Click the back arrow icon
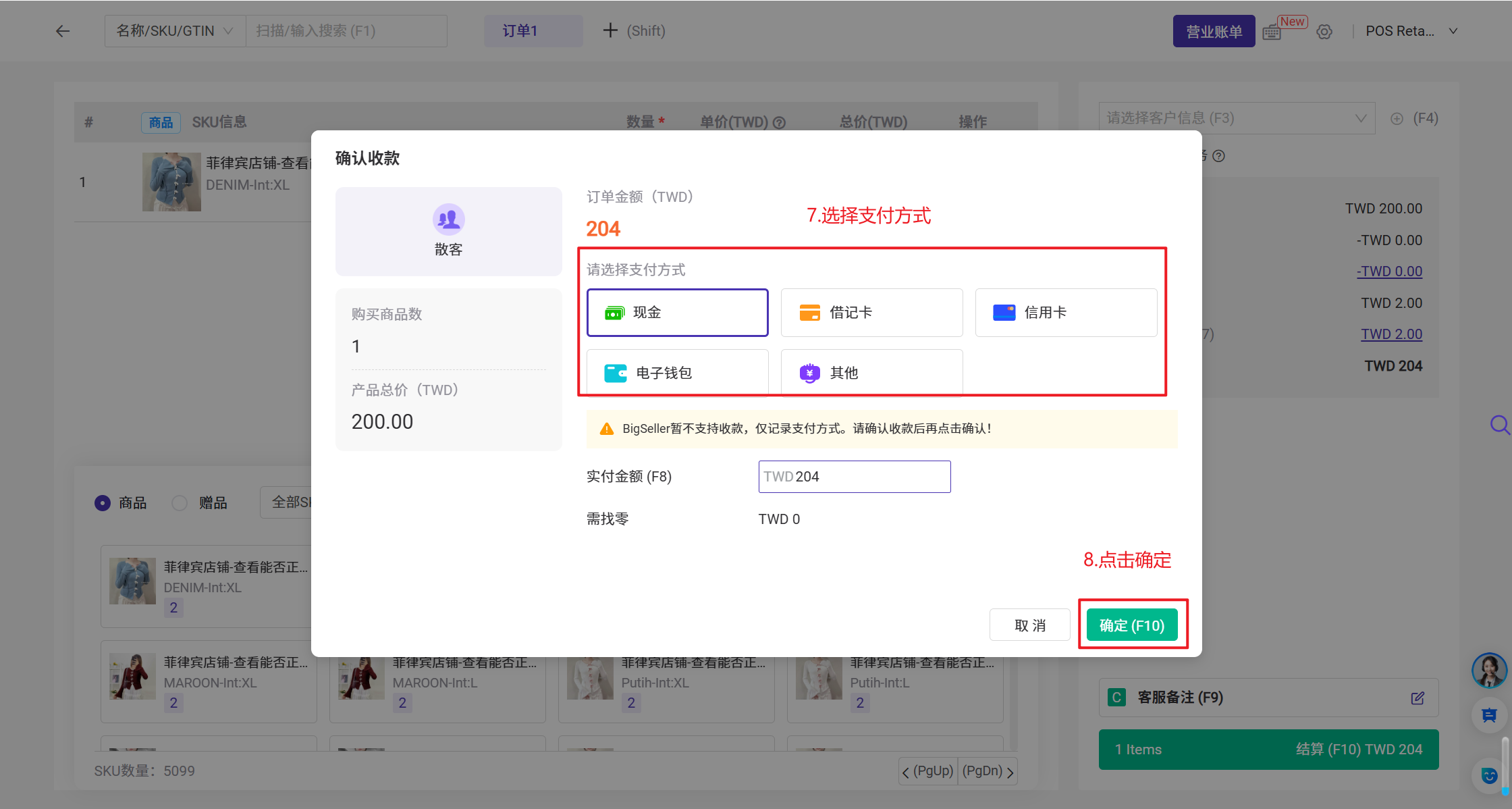The image size is (1512, 809). coord(63,31)
